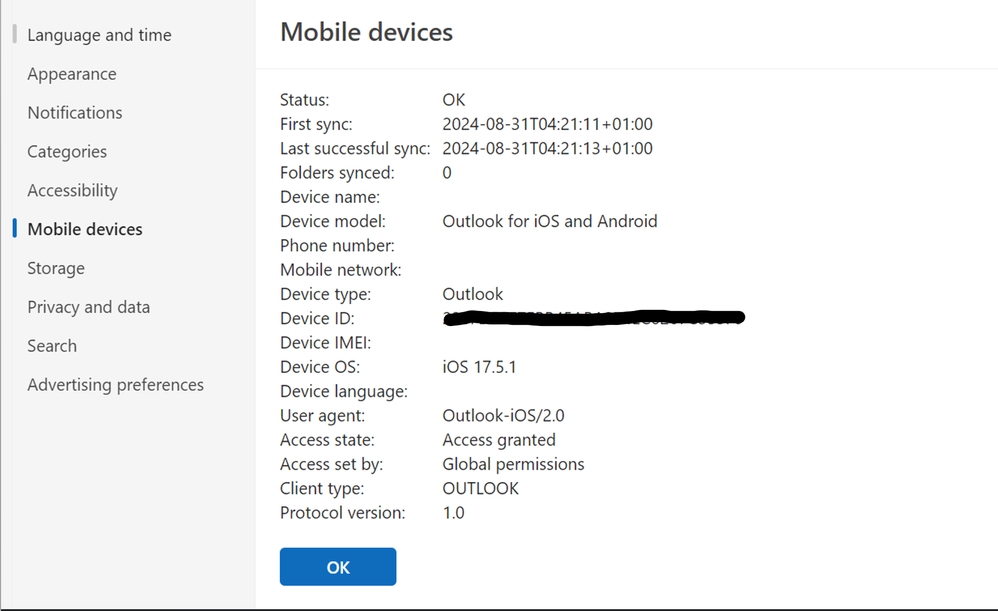Image resolution: width=998 pixels, height=611 pixels.
Task: Click the Mobile devices page heading
Action: (365, 31)
